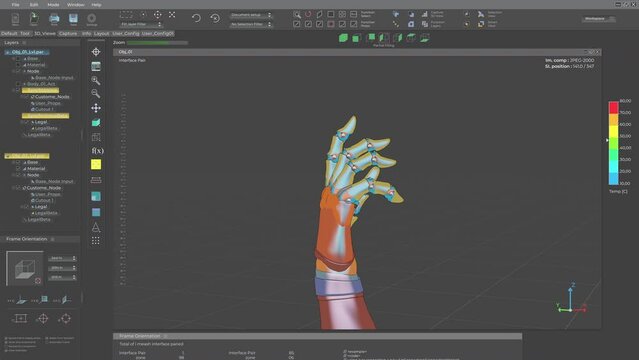This screenshot has height=360, width=639.
Task: Click the reset history clock icon
Action: (215, 18)
